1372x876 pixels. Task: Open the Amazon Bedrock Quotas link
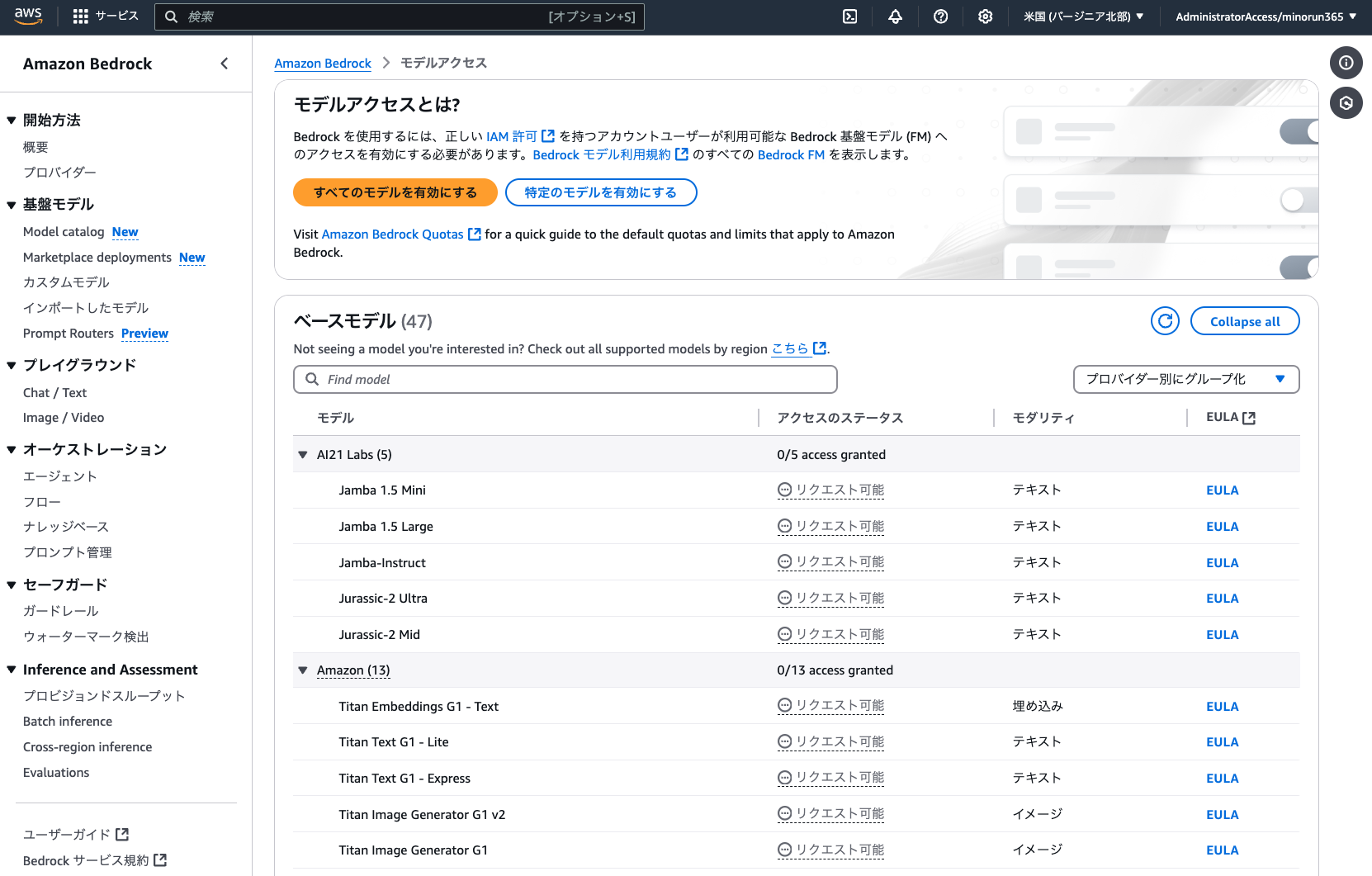coord(393,234)
